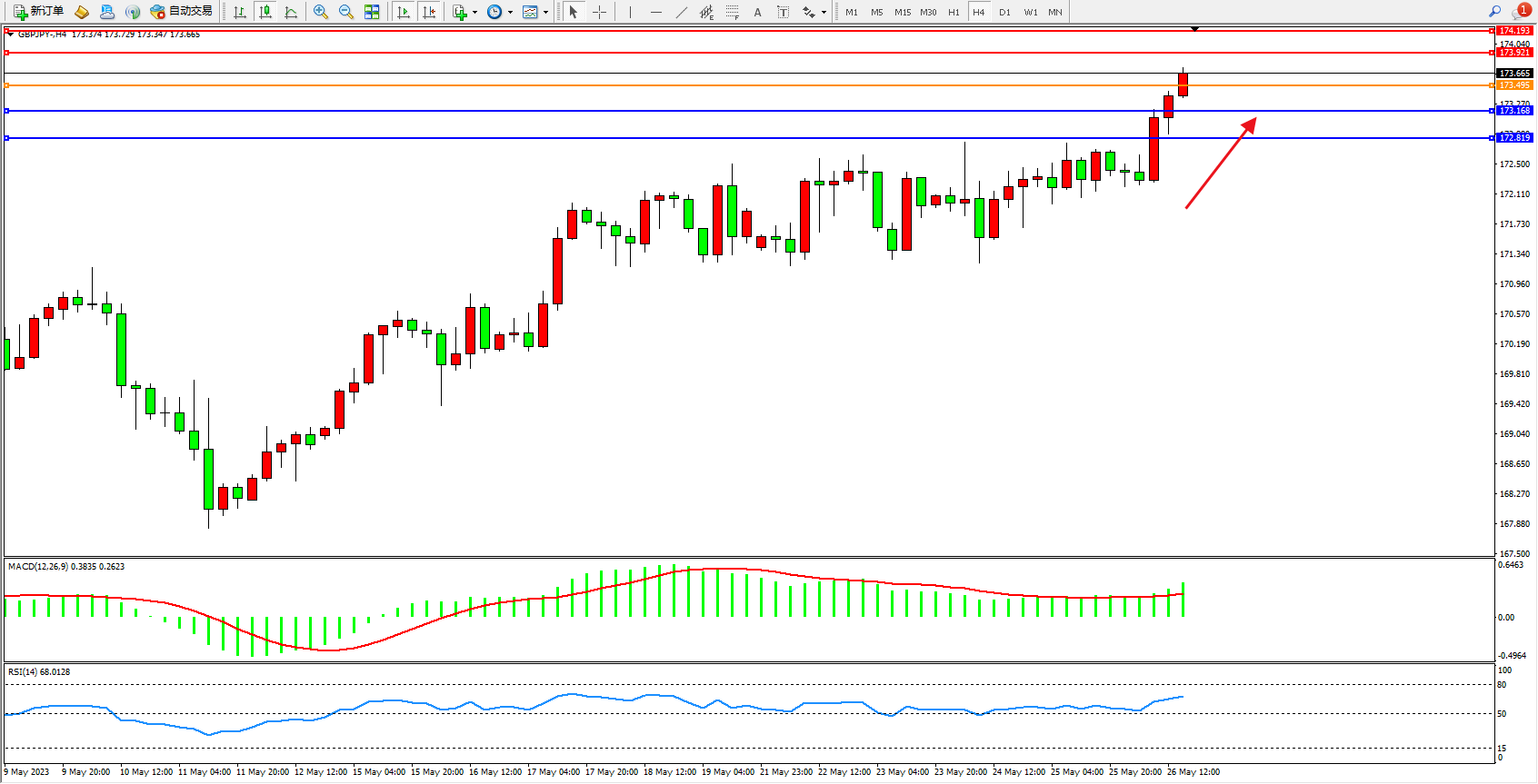Select the Fibonacci retracement tool
The image size is (1538, 784).
point(732,12)
